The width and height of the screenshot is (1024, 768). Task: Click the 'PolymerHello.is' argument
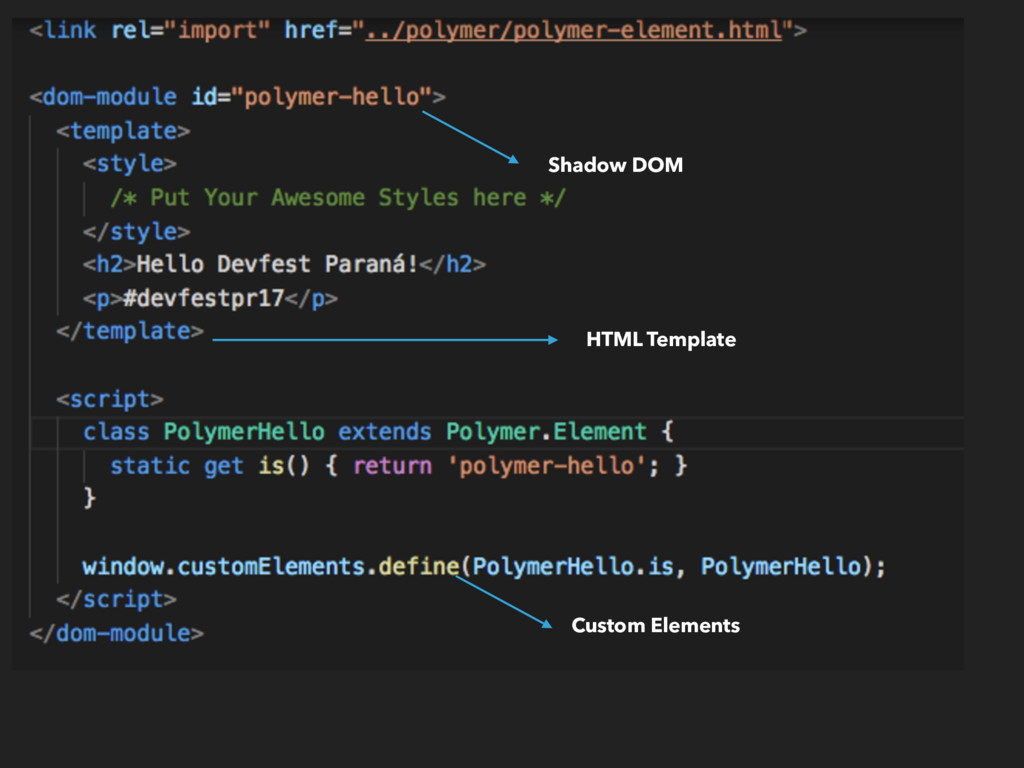click(573, 566)
